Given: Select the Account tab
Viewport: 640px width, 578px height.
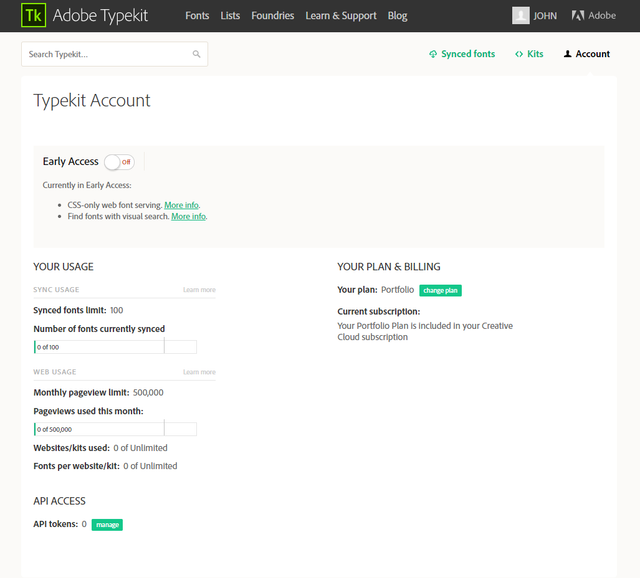Looking at the screenshot, I should click(587, 54).
